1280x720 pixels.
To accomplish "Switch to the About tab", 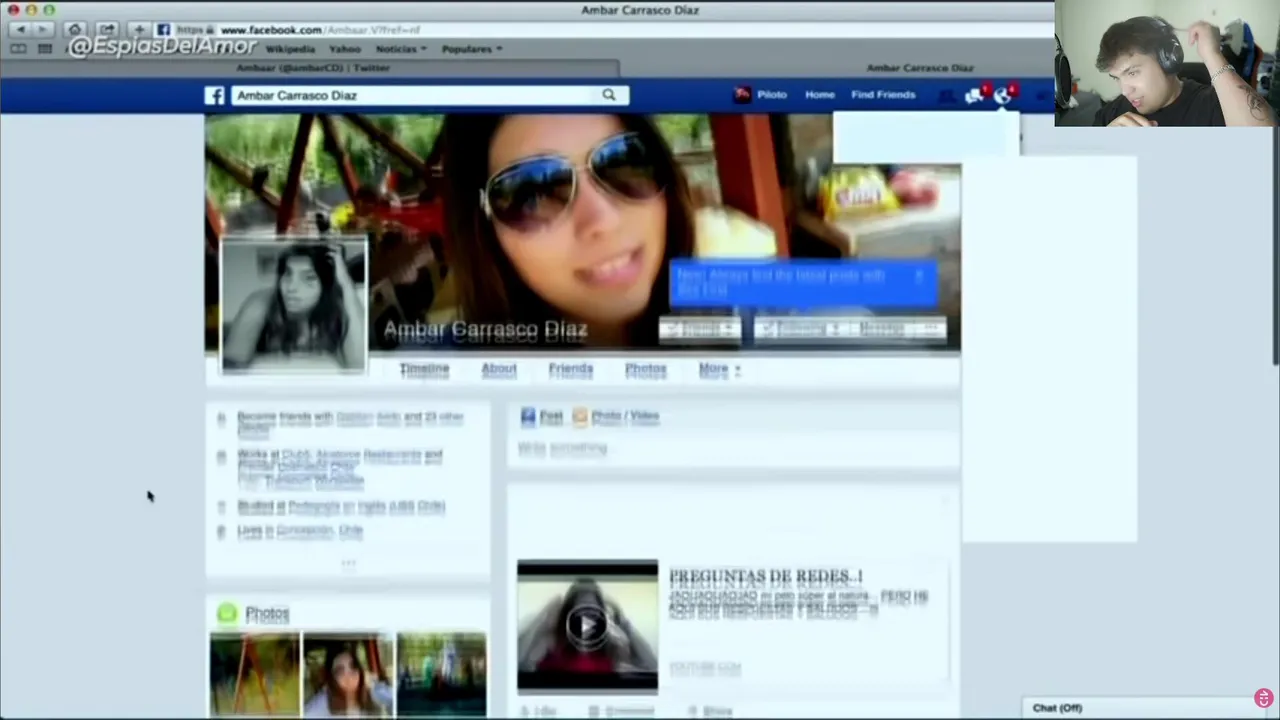I will (x=499, y=369).
